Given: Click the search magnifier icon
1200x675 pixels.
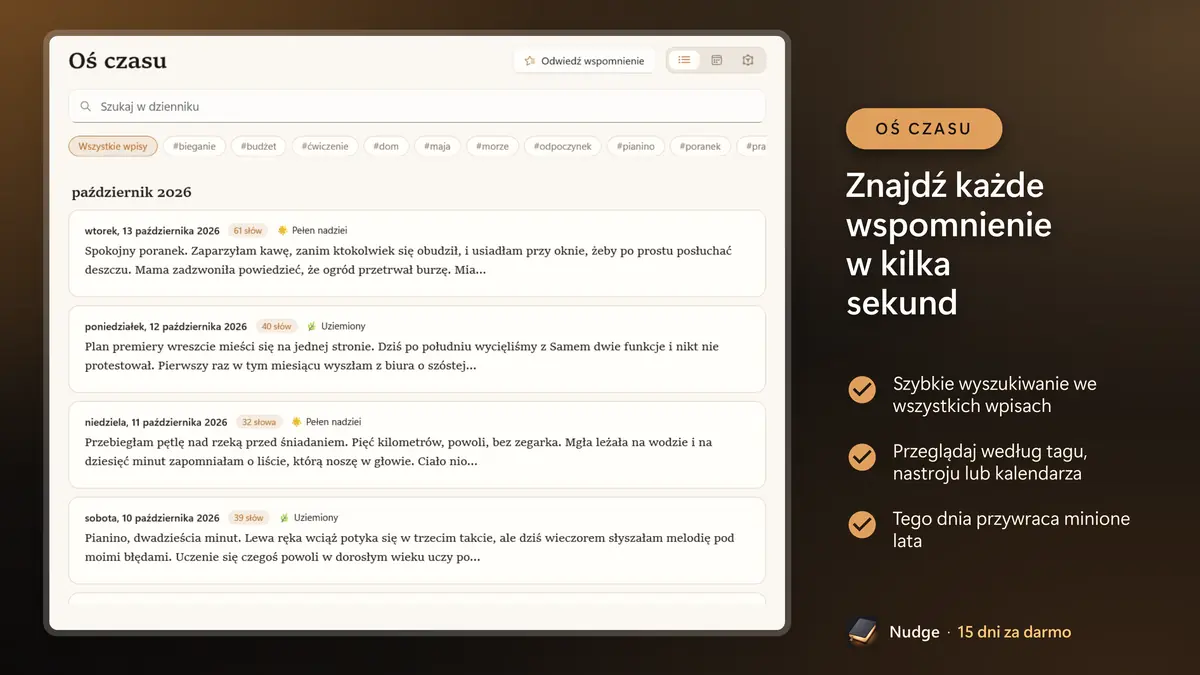Looking at the screenshot, I should coord(85,106).
